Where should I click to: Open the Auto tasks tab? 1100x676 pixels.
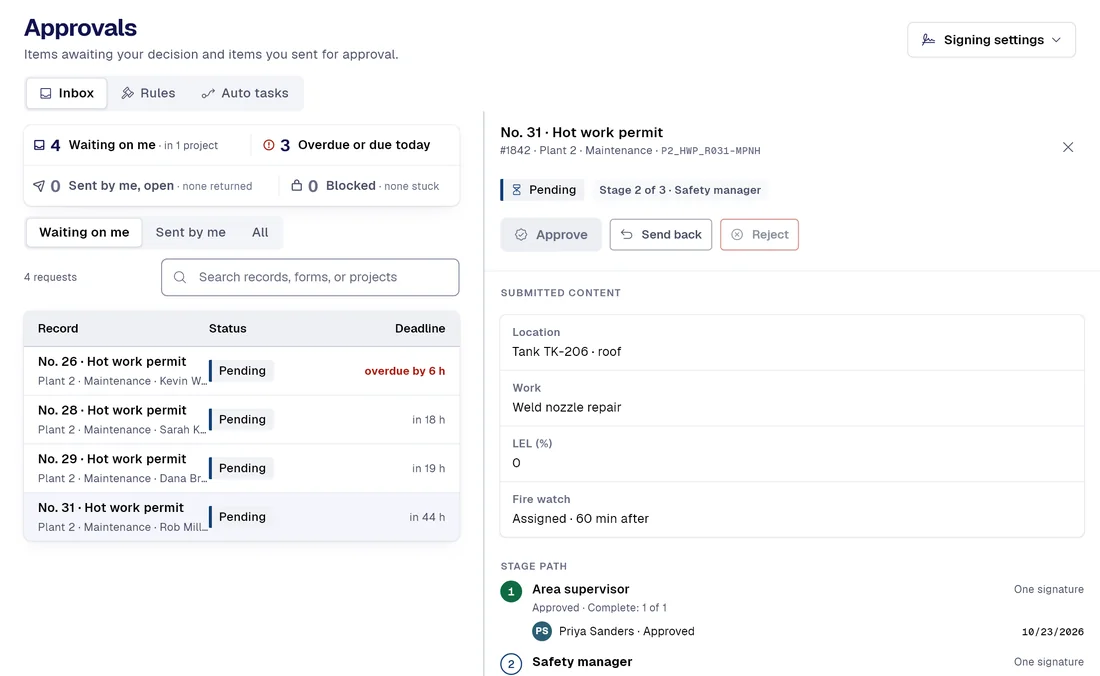(x=245, y=93)
